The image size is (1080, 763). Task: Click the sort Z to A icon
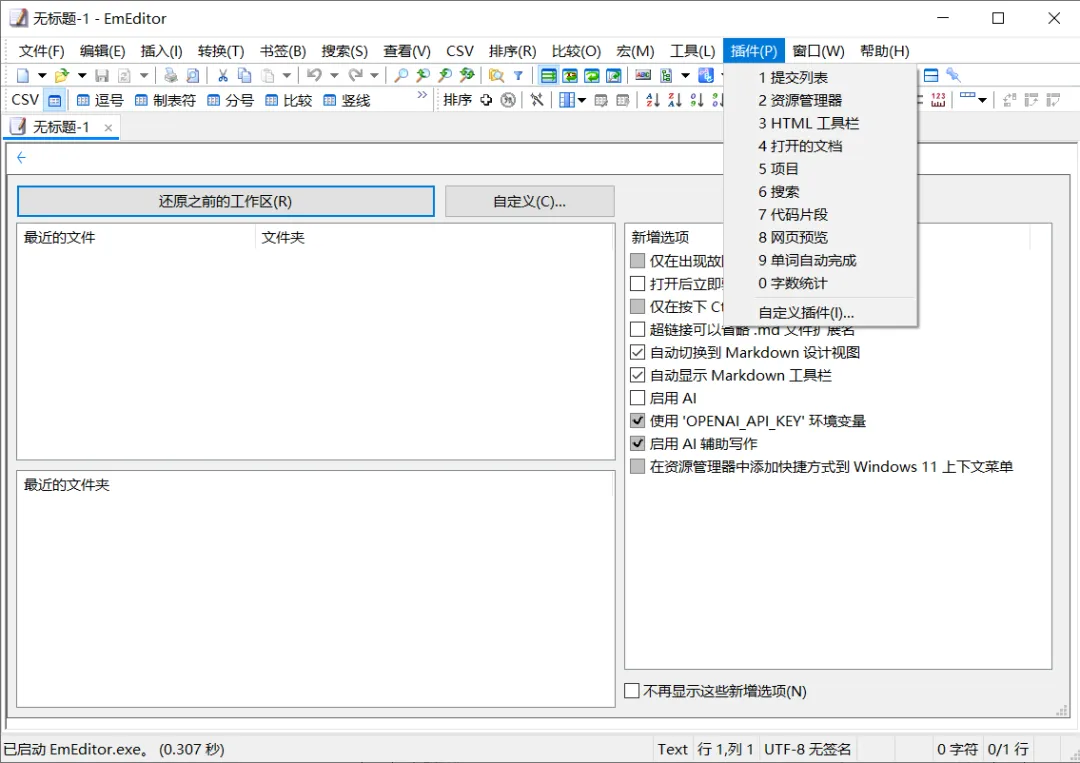674,101
